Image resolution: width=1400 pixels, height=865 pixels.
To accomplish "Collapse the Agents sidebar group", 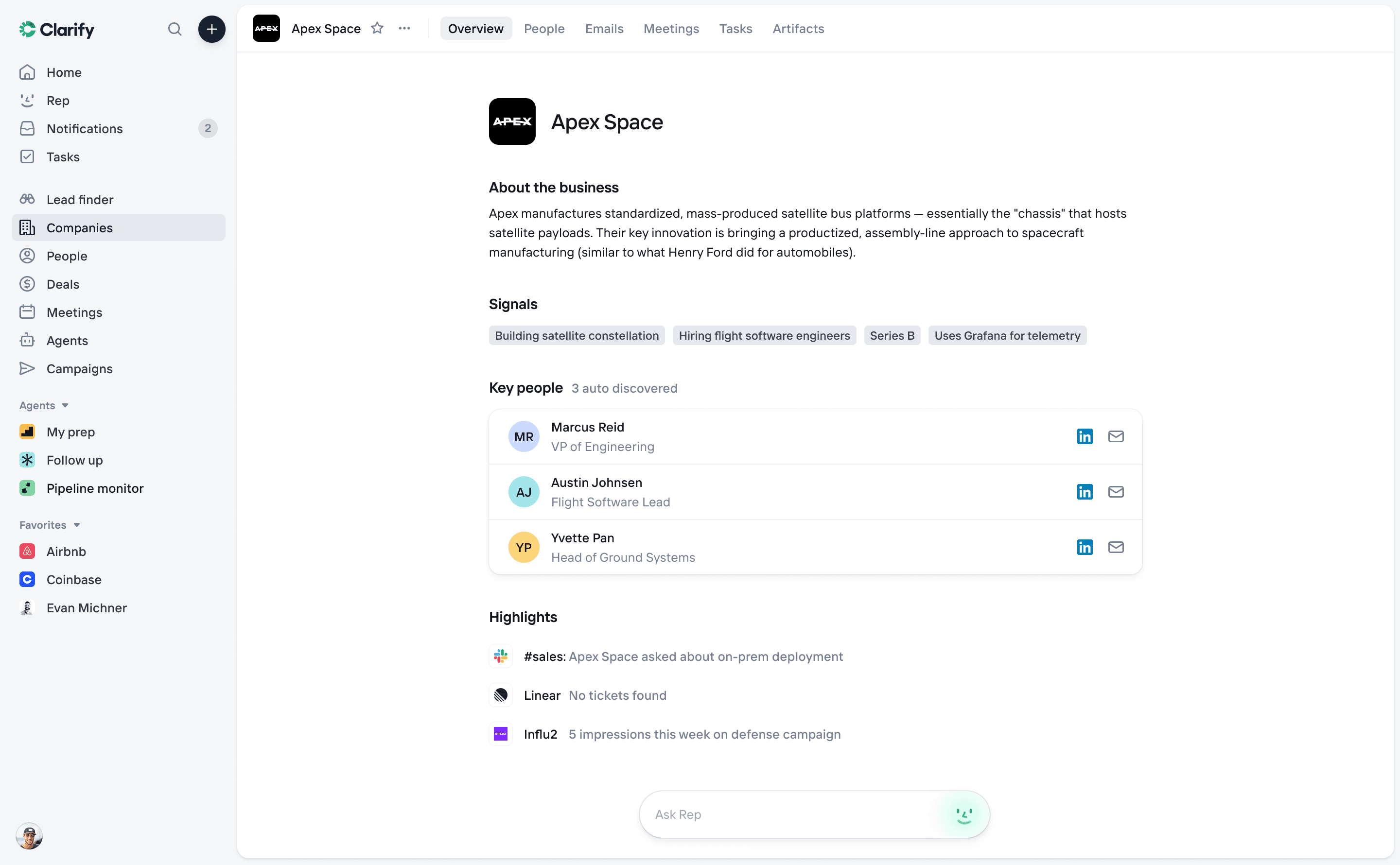I will [44, 405].
